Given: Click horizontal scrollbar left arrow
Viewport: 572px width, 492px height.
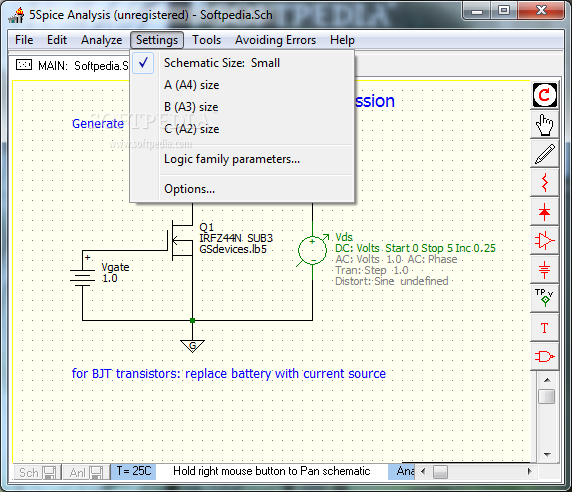Looking at the screenshot, I should coord(423,471).
